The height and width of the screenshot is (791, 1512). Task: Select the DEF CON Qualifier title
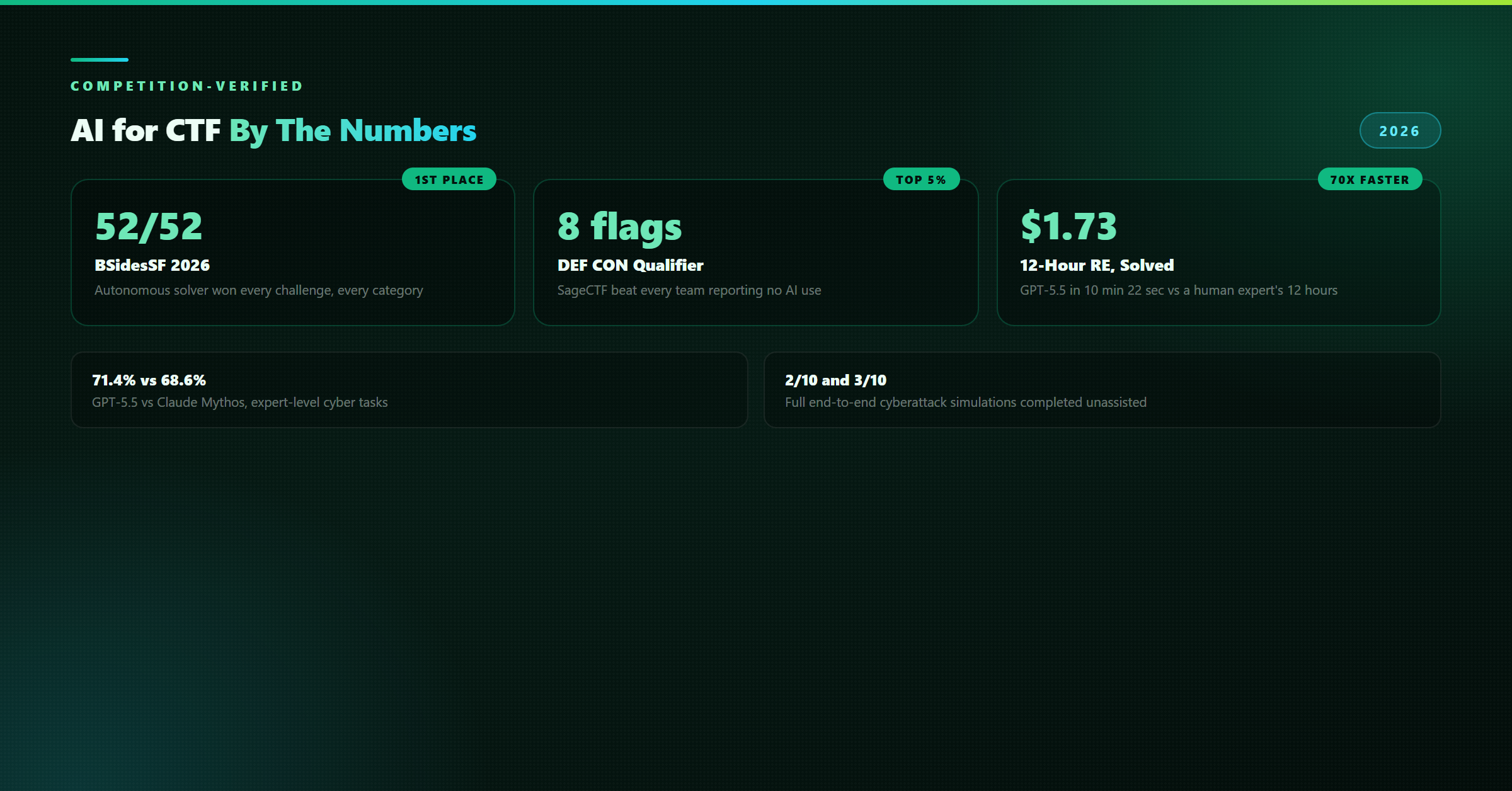(x=631, y=265)
